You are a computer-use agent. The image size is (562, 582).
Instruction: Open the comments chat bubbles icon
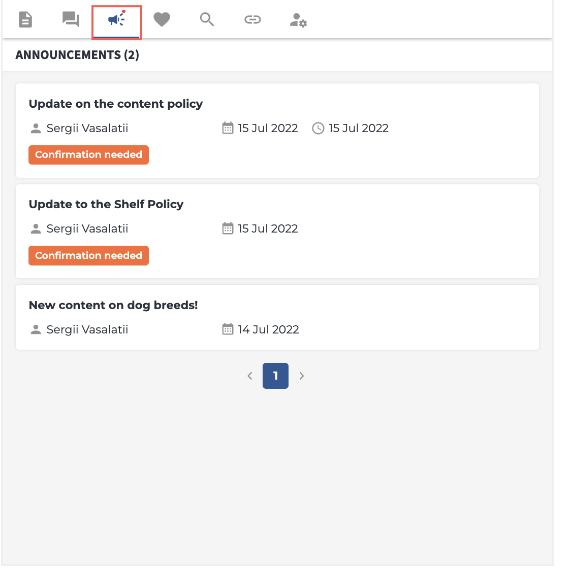point(71,19)
